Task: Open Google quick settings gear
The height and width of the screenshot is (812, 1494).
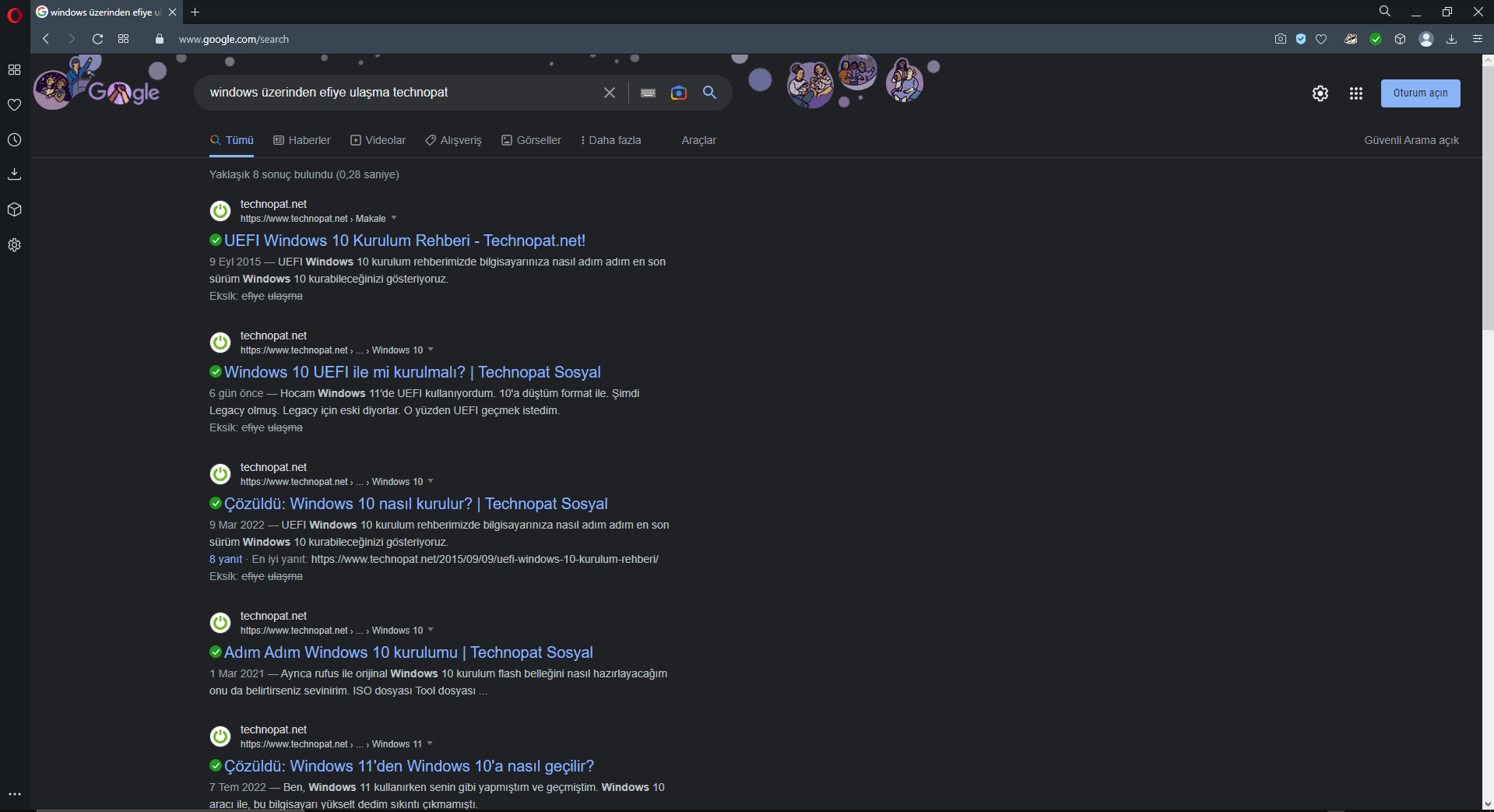Action: [1320, 93]
